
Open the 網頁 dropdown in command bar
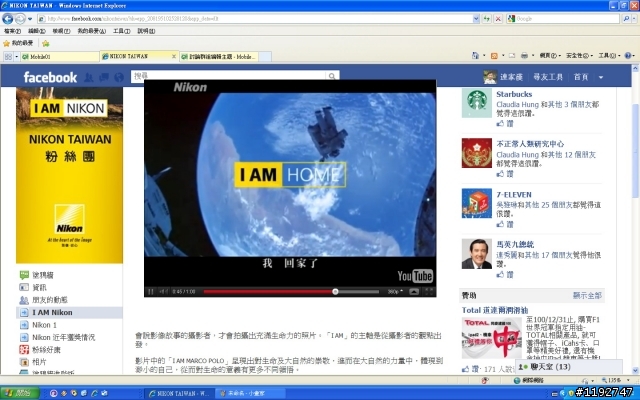point(550,56)
